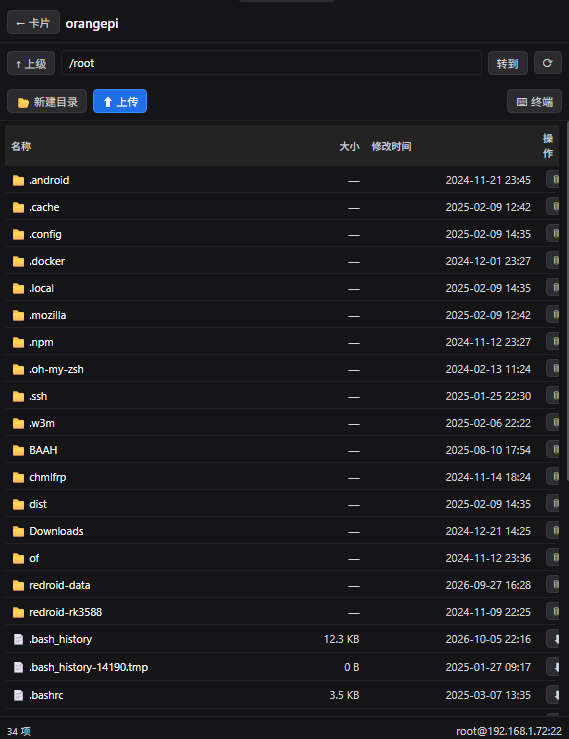Open the .docker folder name

click(47, 261)
